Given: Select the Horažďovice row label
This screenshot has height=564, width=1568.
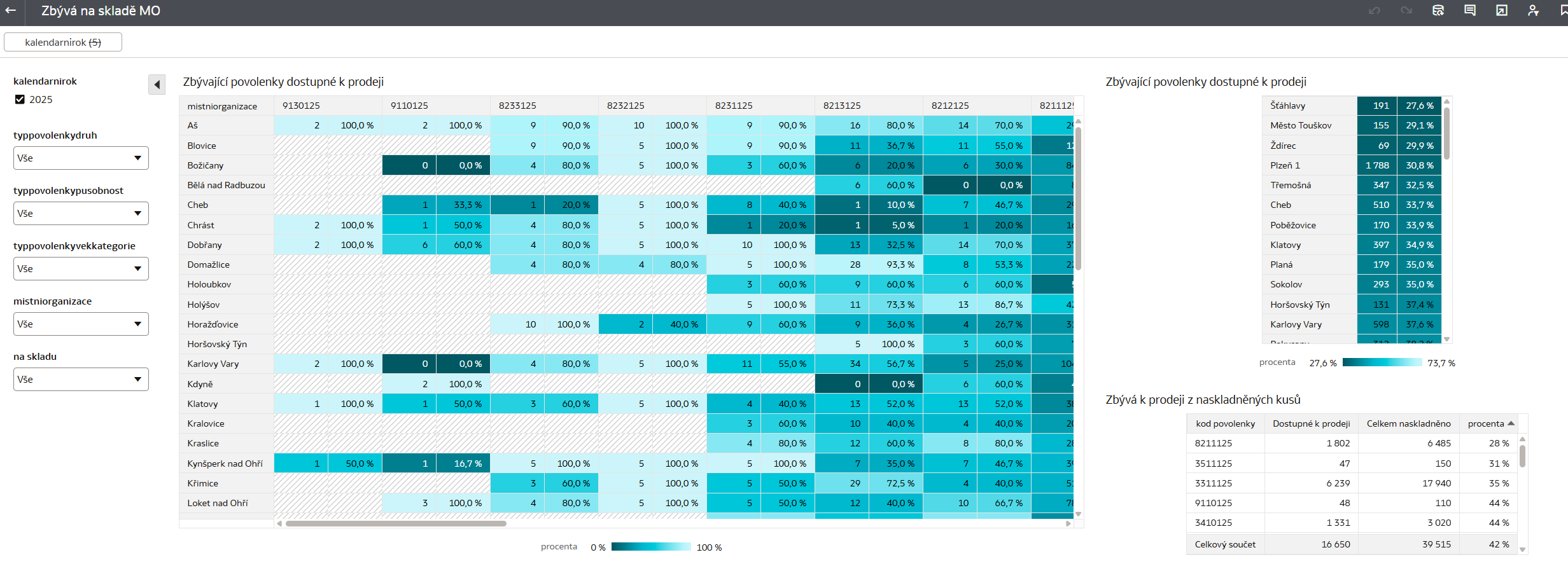Looking at the screenshot, I should coord(227,324).
